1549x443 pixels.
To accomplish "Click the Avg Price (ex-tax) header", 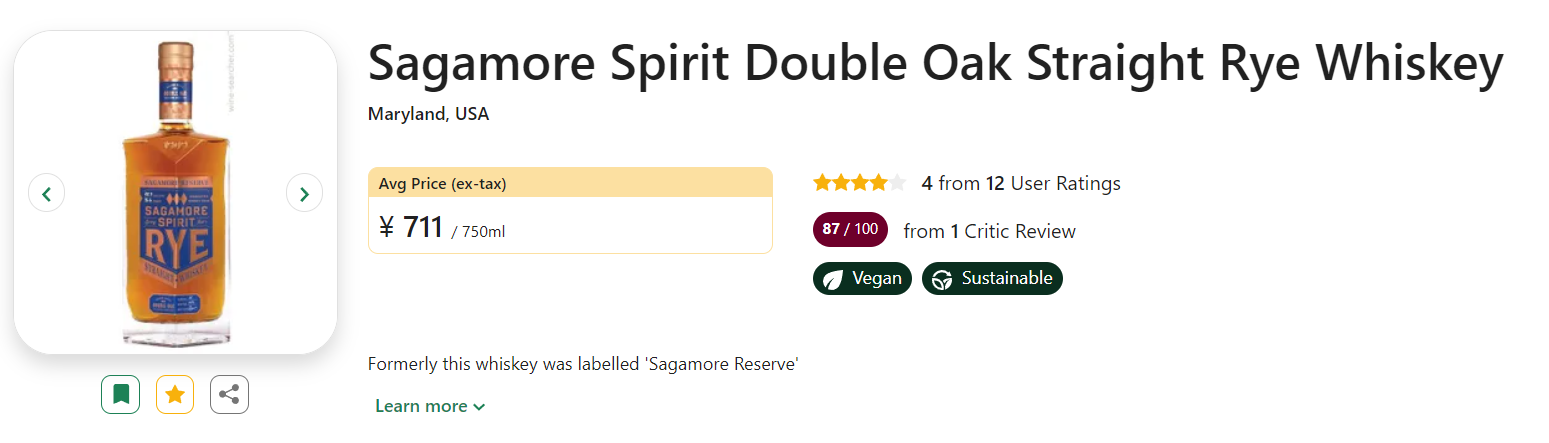I will pos(443,183).
